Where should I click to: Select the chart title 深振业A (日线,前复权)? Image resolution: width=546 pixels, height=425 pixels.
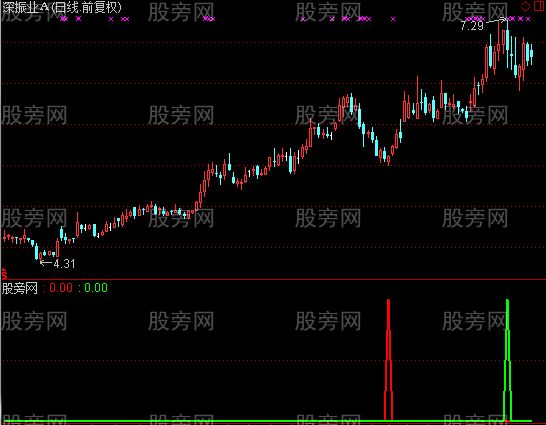(62, 7)
